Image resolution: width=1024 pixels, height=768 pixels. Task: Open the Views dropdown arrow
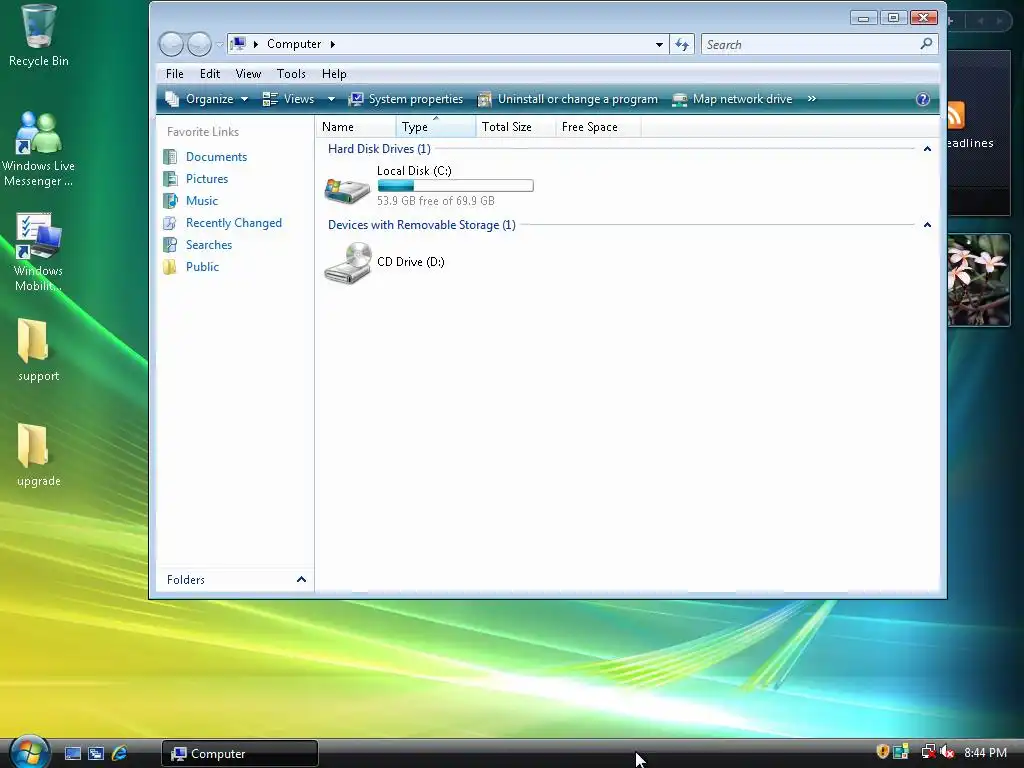point(331,99)
